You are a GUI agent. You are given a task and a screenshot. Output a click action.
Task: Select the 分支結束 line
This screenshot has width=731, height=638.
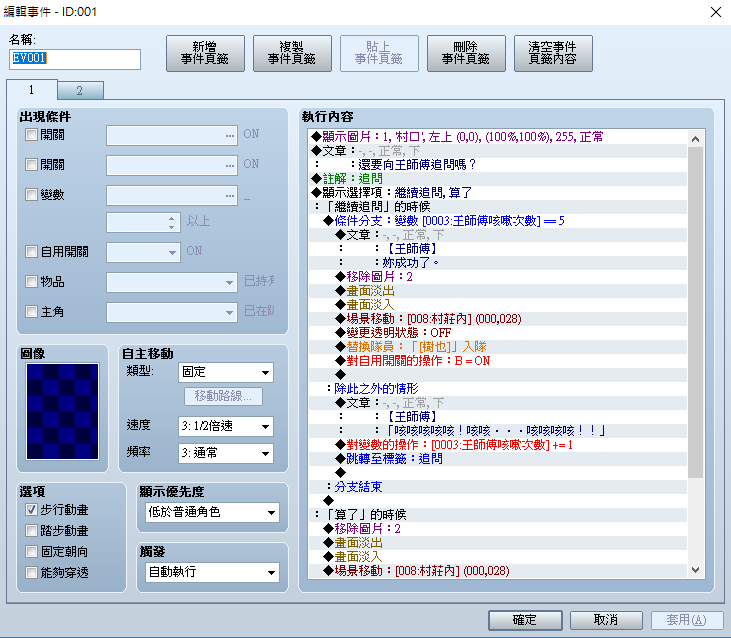pyautogui.click(x=498, y=487)
